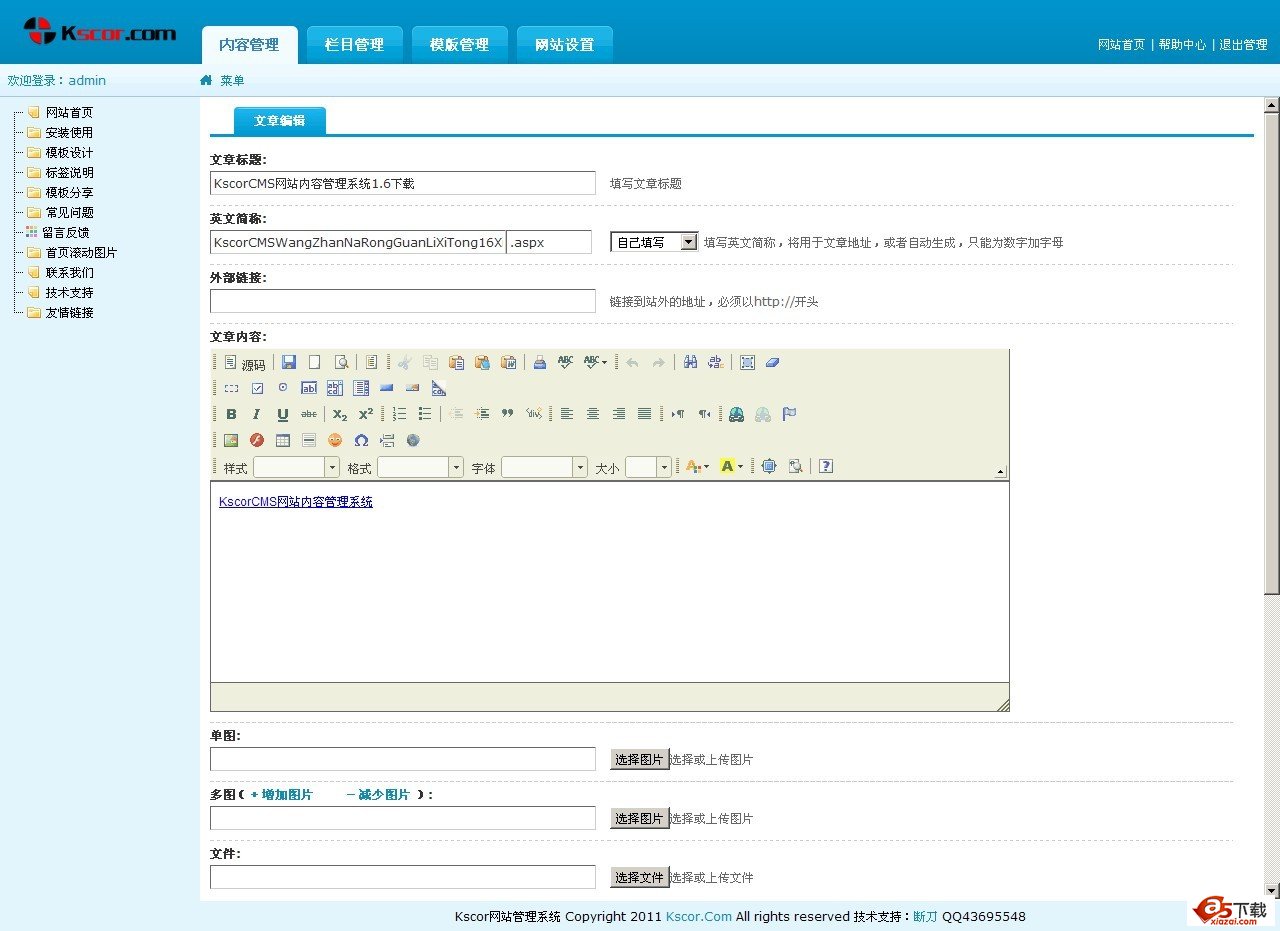Center align text in editor

pos(593,414)
